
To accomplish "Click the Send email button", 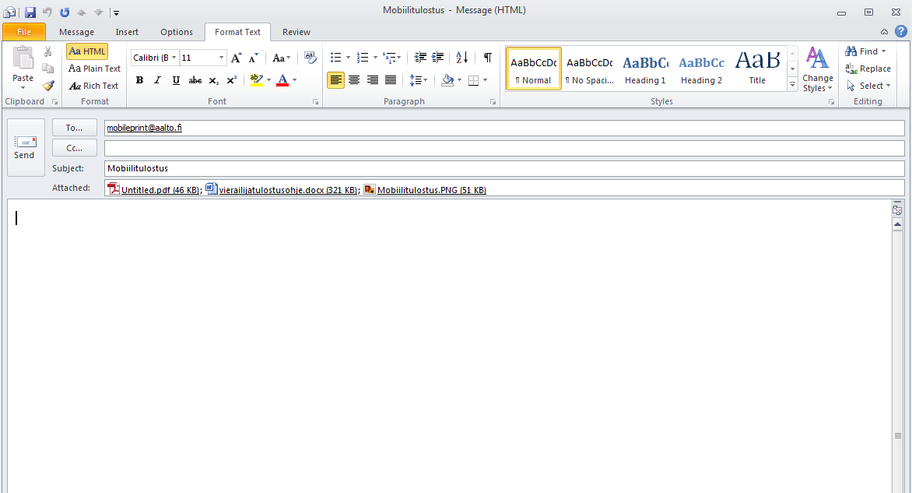I will pyautogui.click(x=25, y=147).
